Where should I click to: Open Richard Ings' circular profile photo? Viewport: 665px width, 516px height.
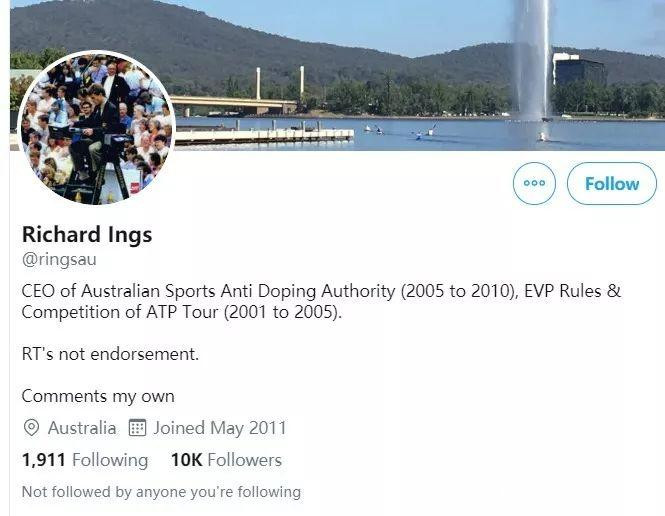coord(97,128)
